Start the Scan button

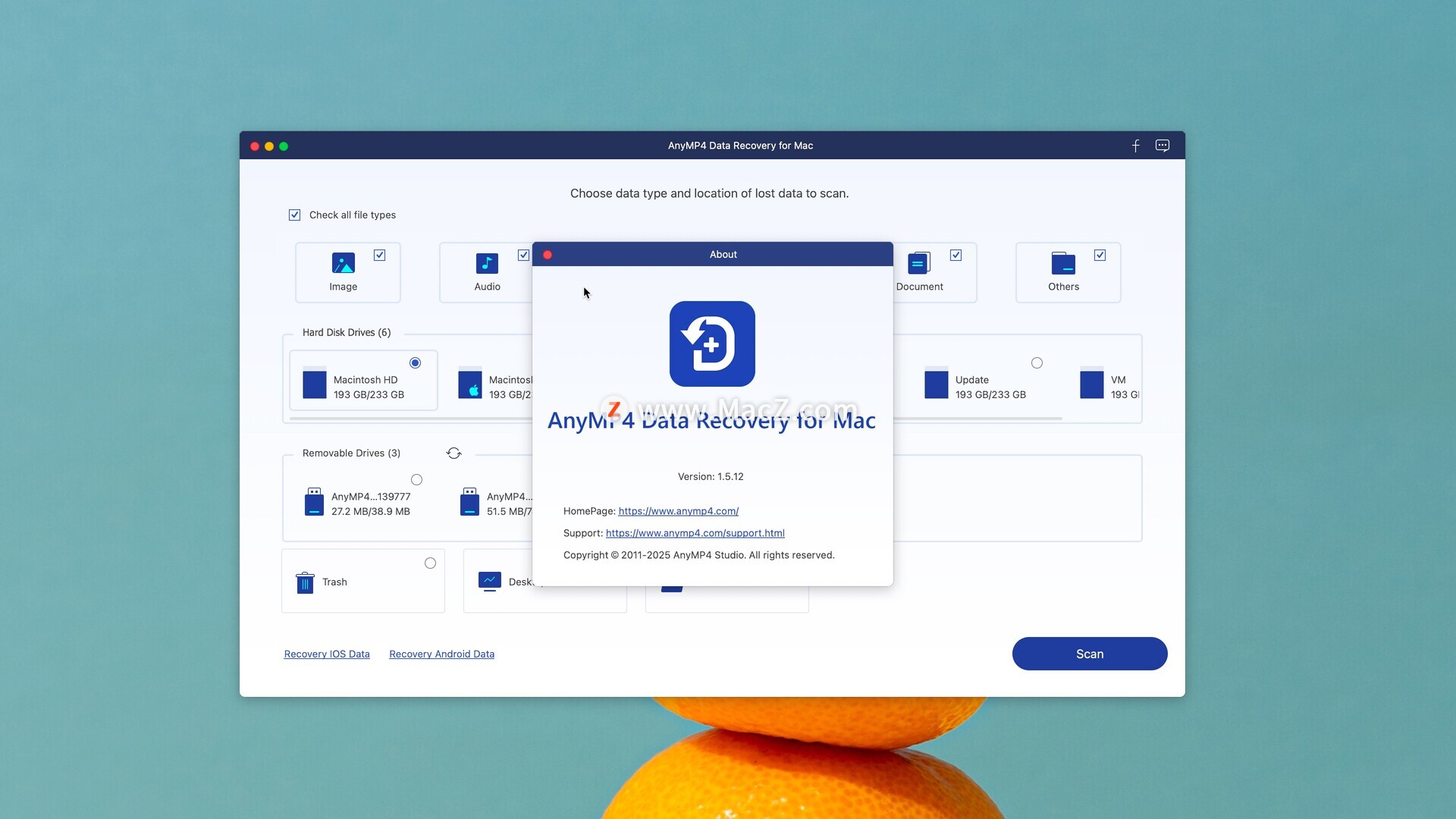click(1090, 654)
